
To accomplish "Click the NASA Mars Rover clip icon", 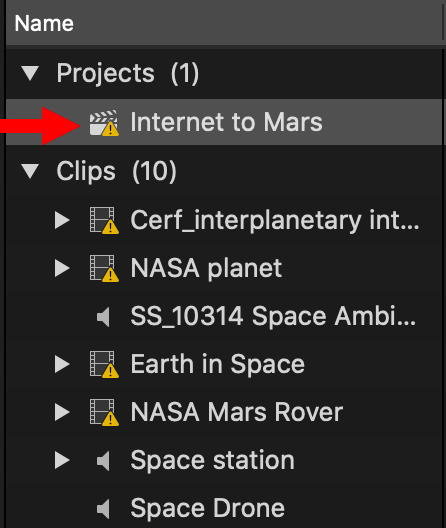I will (104, 412).
